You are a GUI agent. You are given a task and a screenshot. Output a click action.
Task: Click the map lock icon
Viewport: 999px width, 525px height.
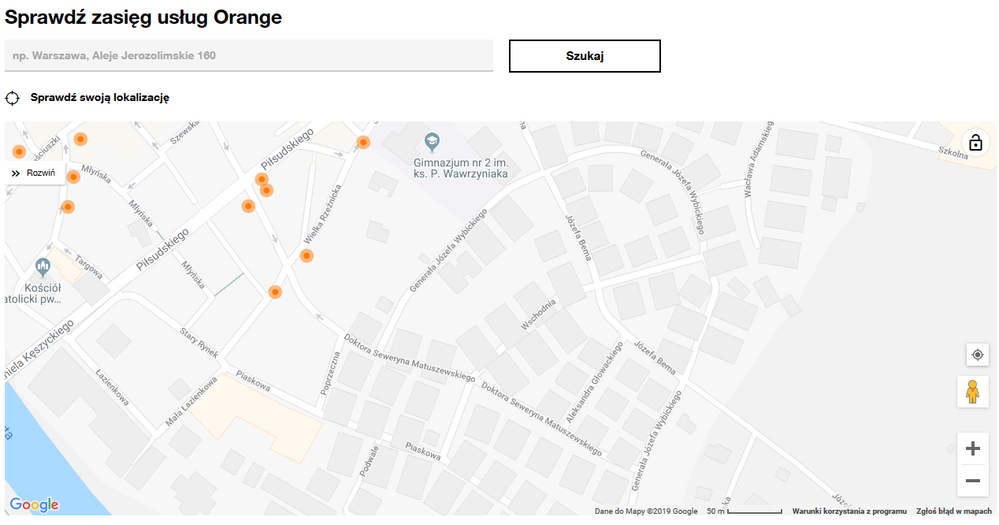[x=975, y=143]
